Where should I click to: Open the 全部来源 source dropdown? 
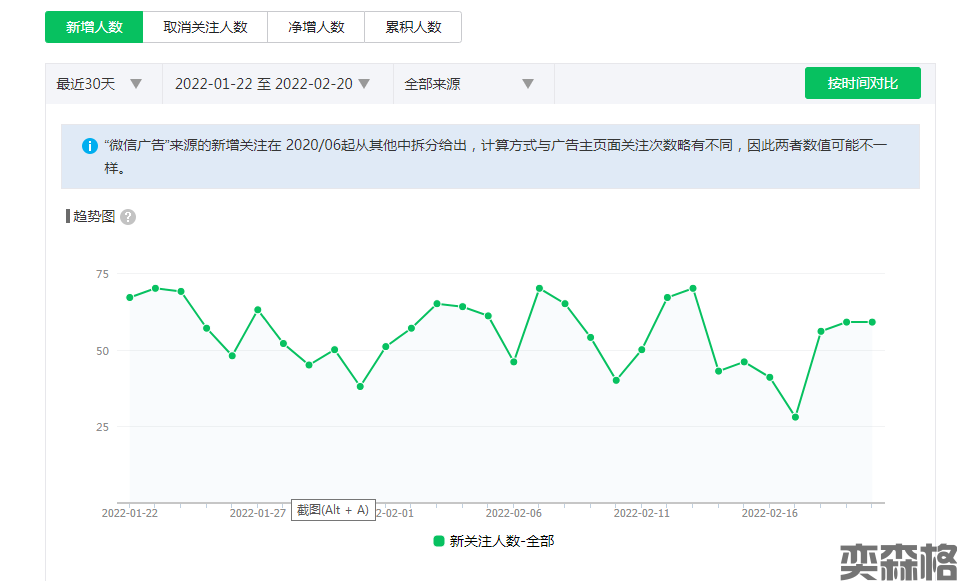pyautogui.click(x=469, y=84)
